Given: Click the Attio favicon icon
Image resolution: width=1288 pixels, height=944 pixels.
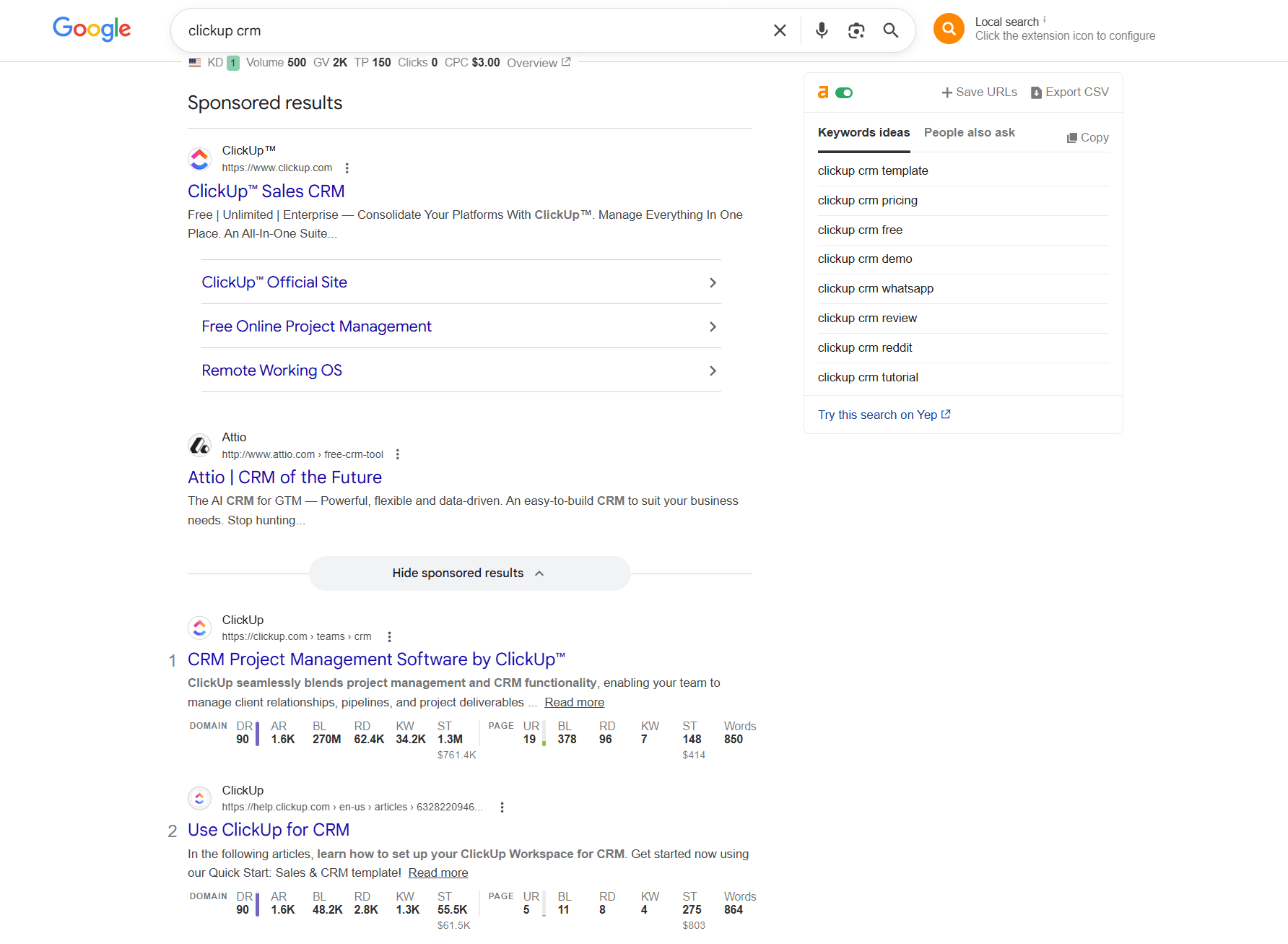Looking at the screenshot, I should [x=200, y=446].
